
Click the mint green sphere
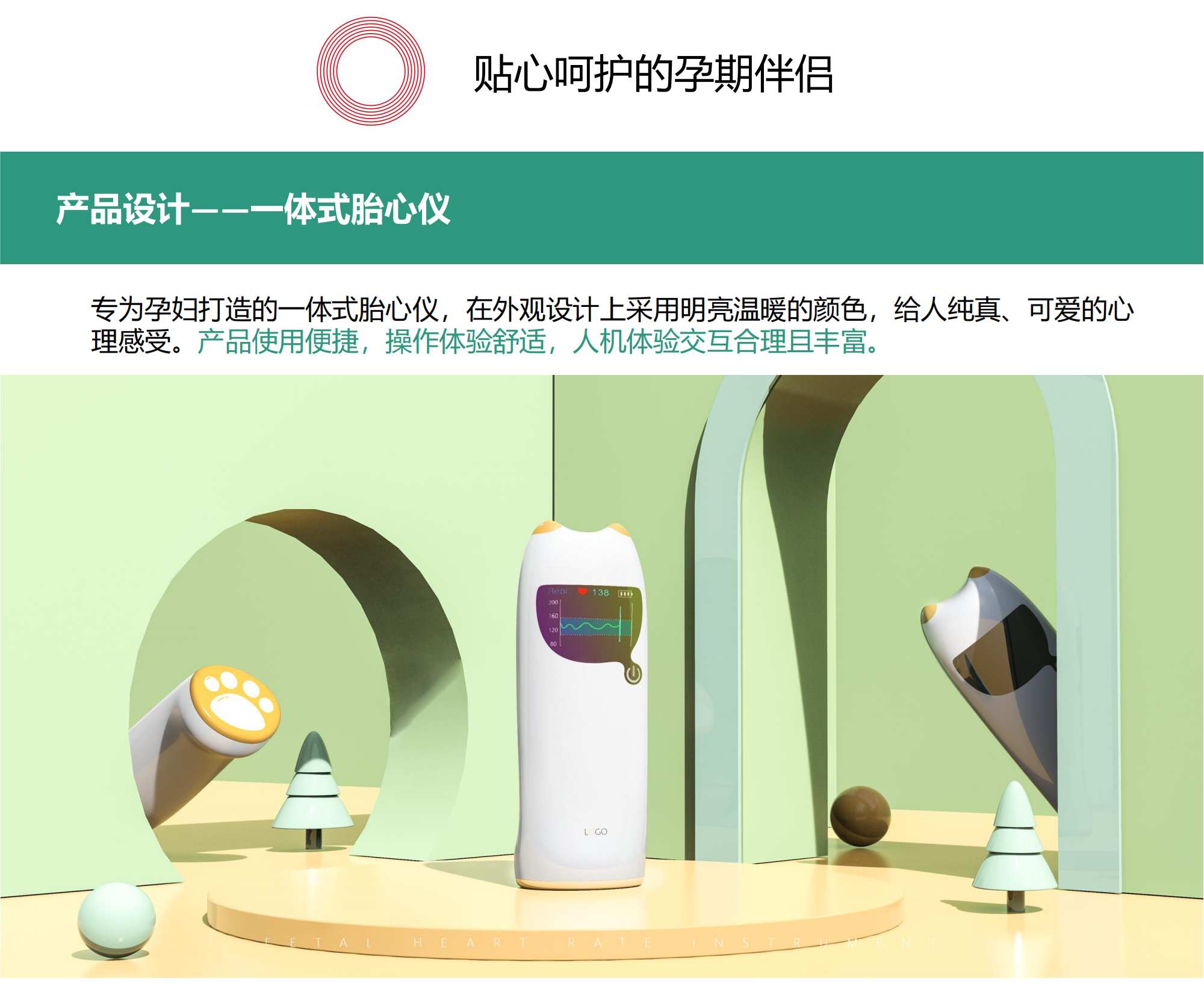pyautogui.click(x=116, y=920)
